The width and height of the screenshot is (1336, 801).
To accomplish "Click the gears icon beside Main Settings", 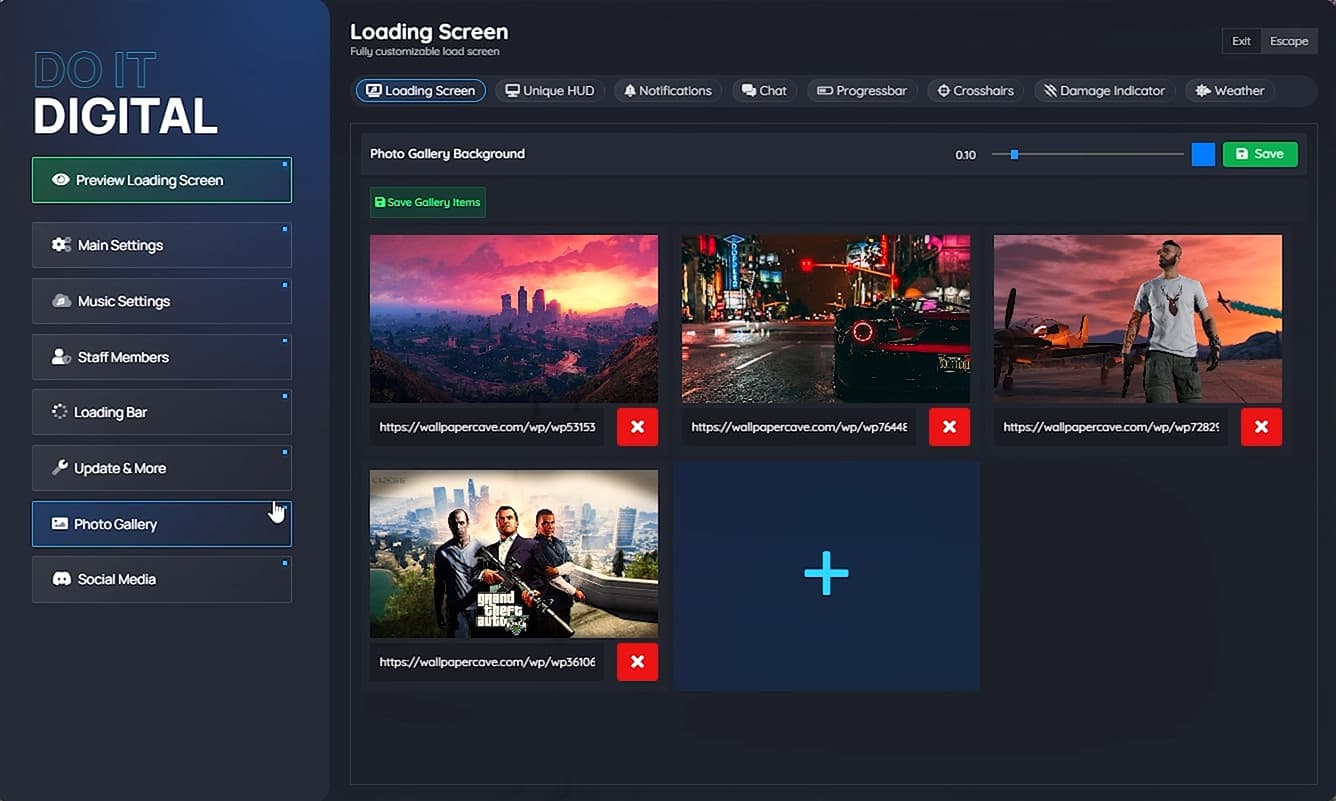I will pos(61,245).
